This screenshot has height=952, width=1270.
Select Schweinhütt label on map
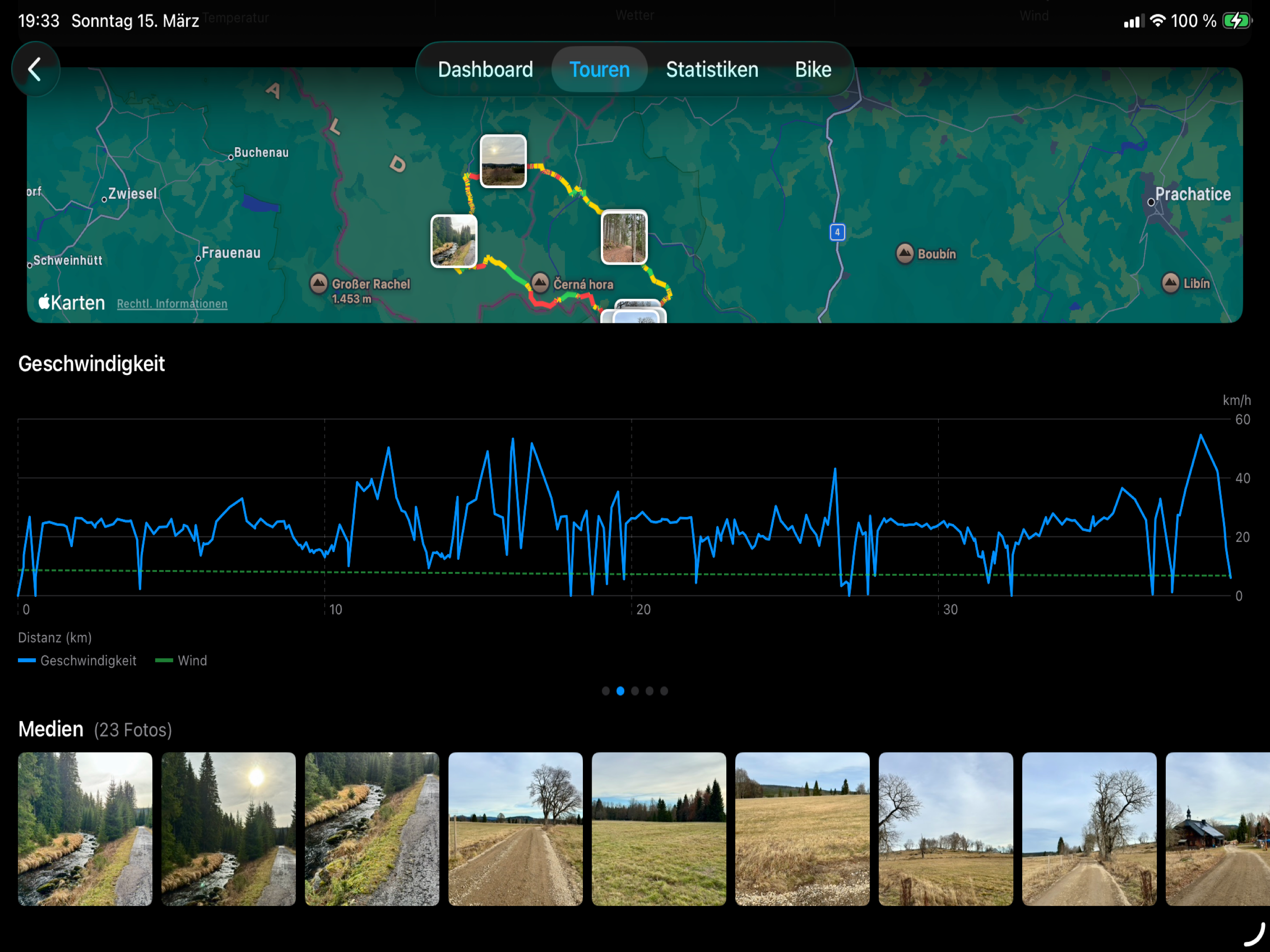click(68, 261)
